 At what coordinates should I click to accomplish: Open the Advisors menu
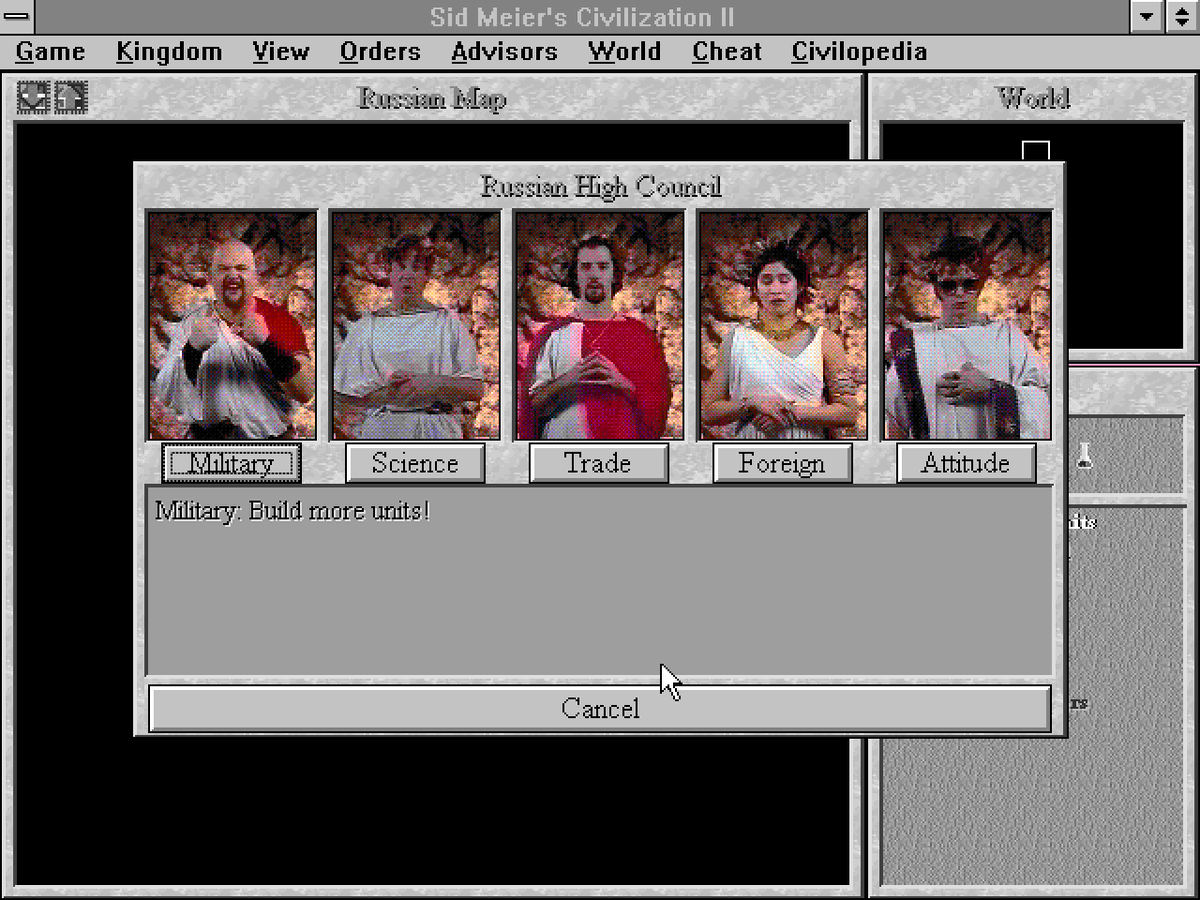pos(504,52)
